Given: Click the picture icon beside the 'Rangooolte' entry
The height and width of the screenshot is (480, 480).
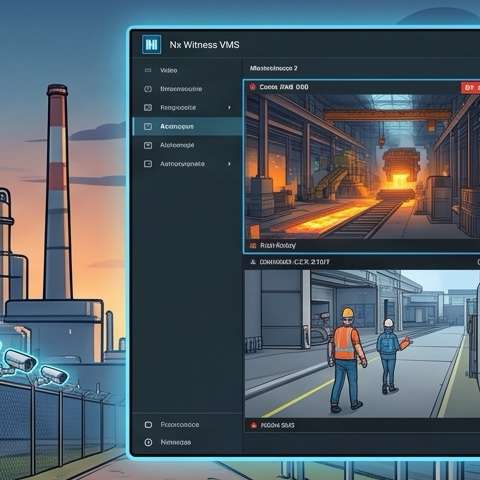Looking at the screenshot, I should coord(148,108).
